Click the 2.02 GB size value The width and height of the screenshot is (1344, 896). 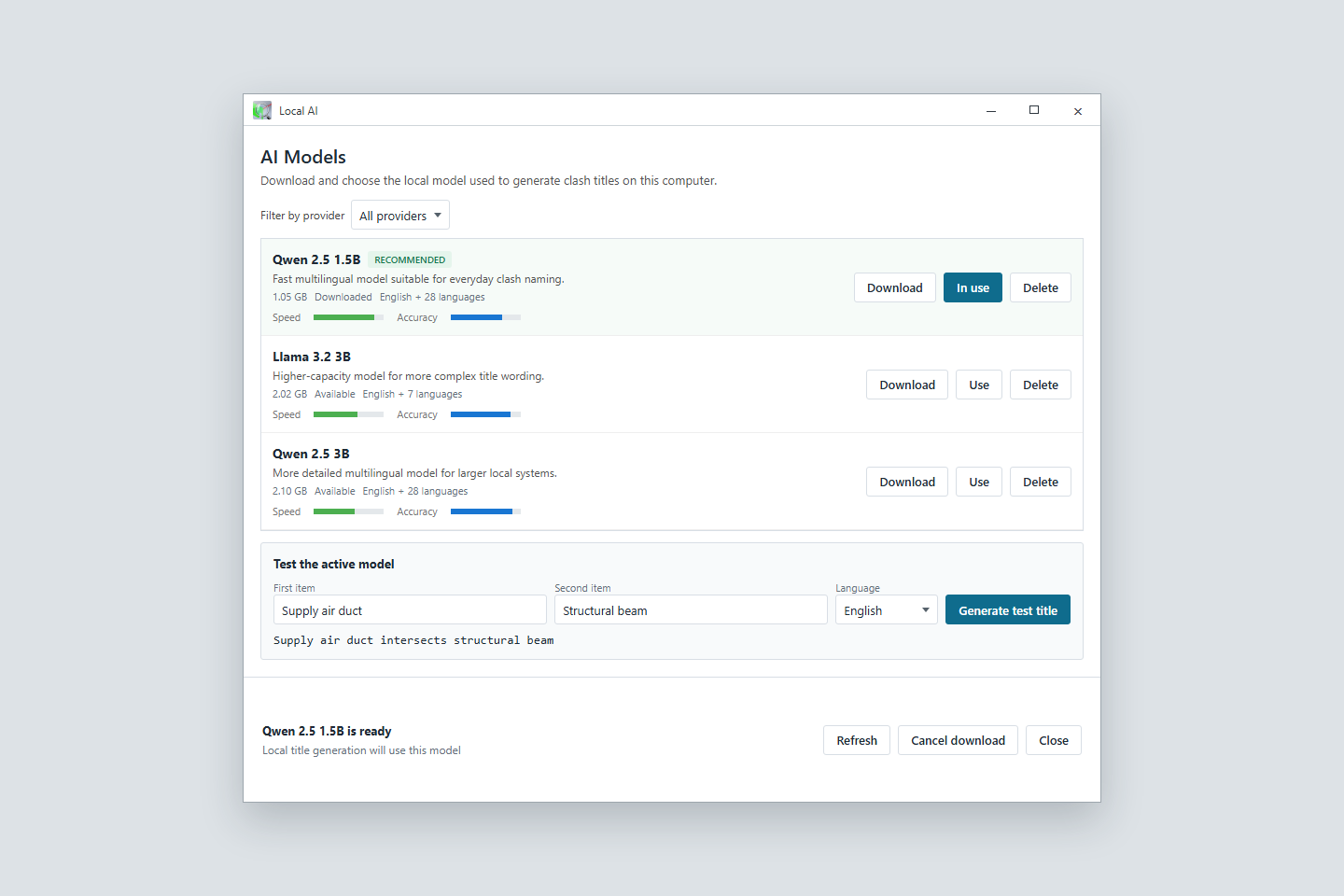pos(289,394)
